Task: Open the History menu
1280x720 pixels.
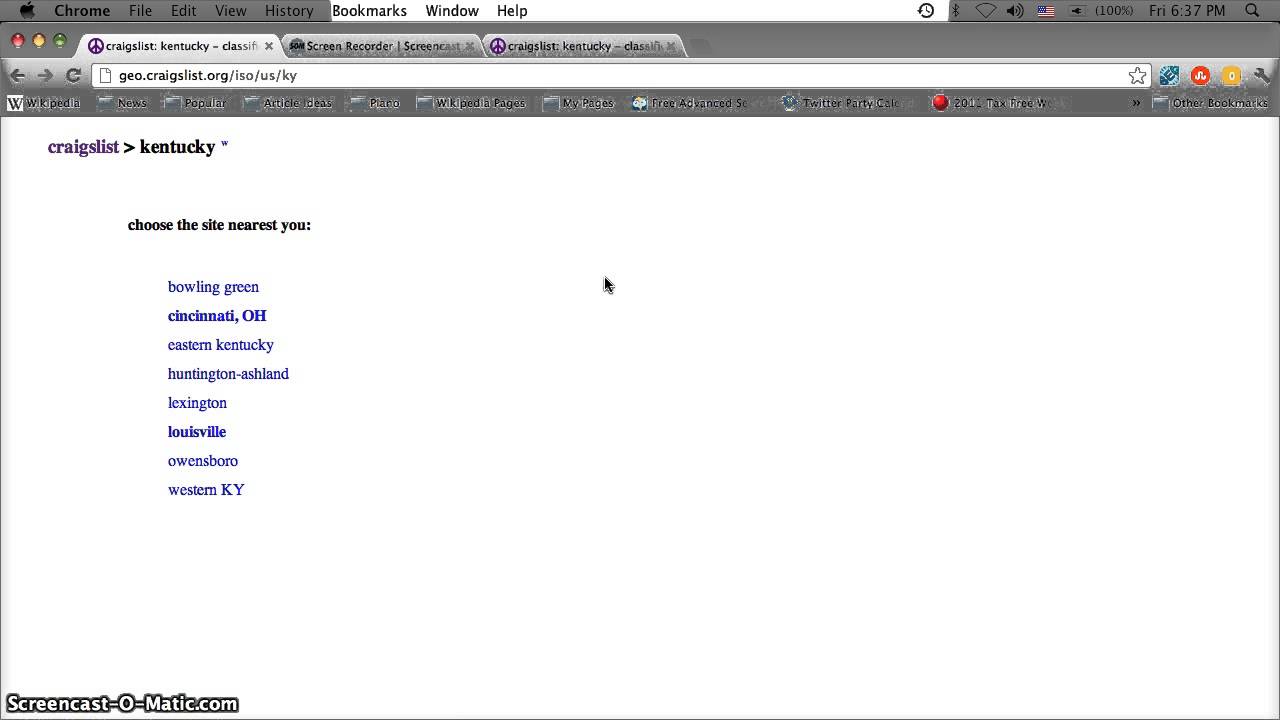Action: click(x=289, y=11)
